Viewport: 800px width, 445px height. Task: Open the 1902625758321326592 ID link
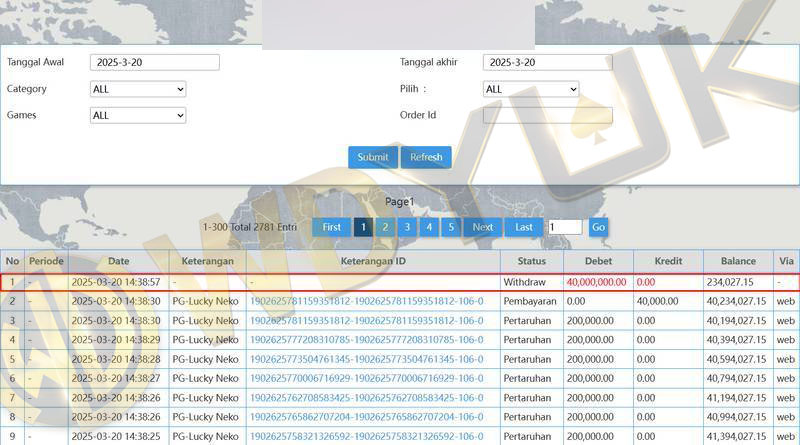tap(366, 437)
